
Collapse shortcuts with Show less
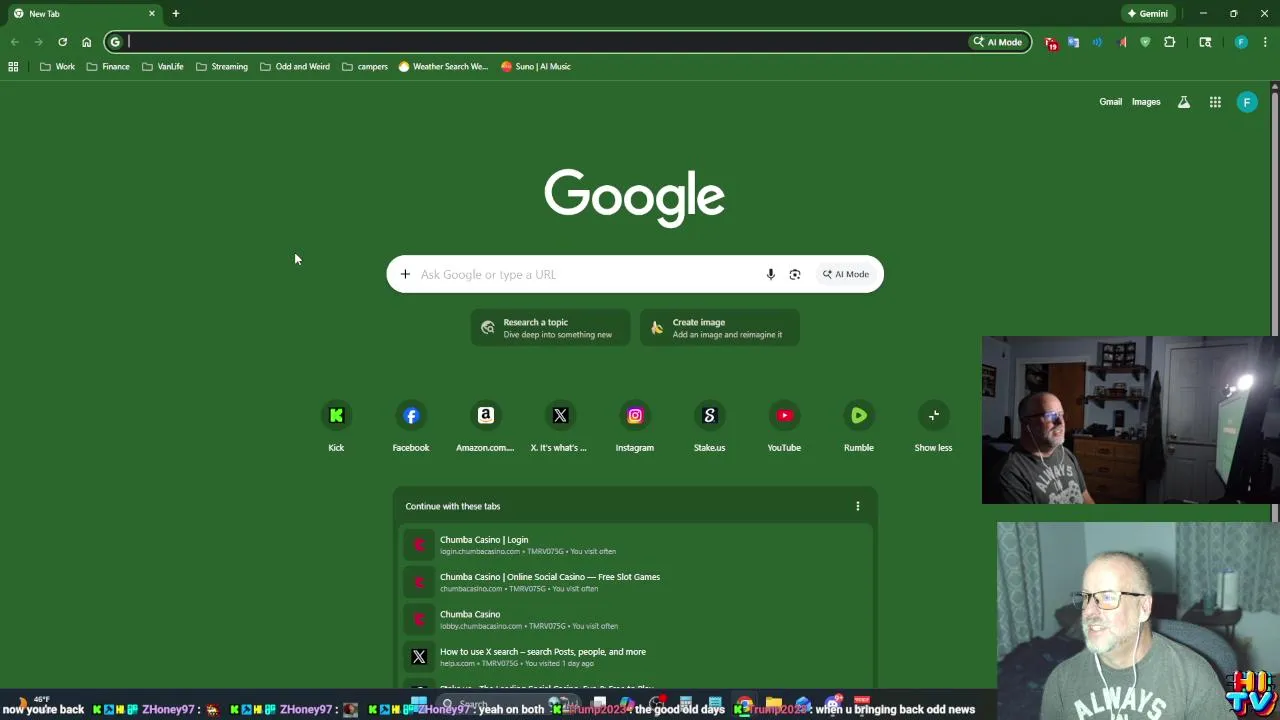click(933, 427)
